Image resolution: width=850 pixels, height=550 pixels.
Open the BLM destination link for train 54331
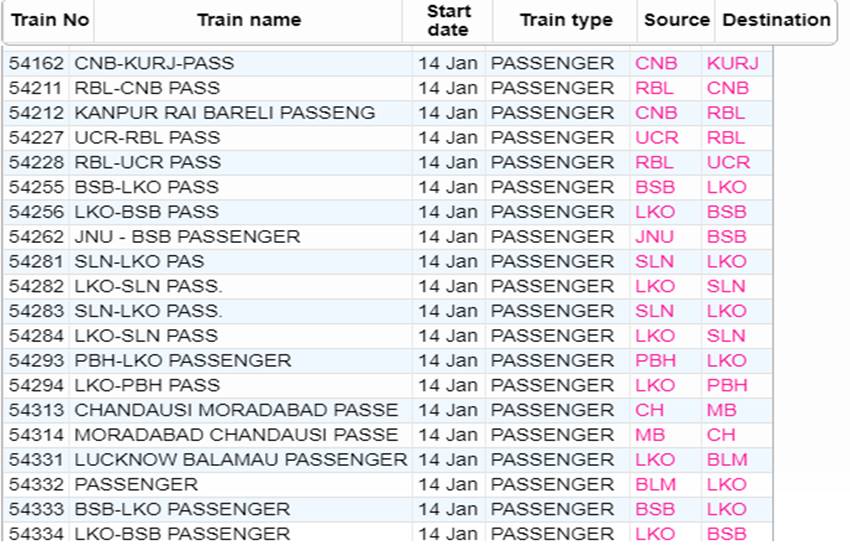pos(727,460)
